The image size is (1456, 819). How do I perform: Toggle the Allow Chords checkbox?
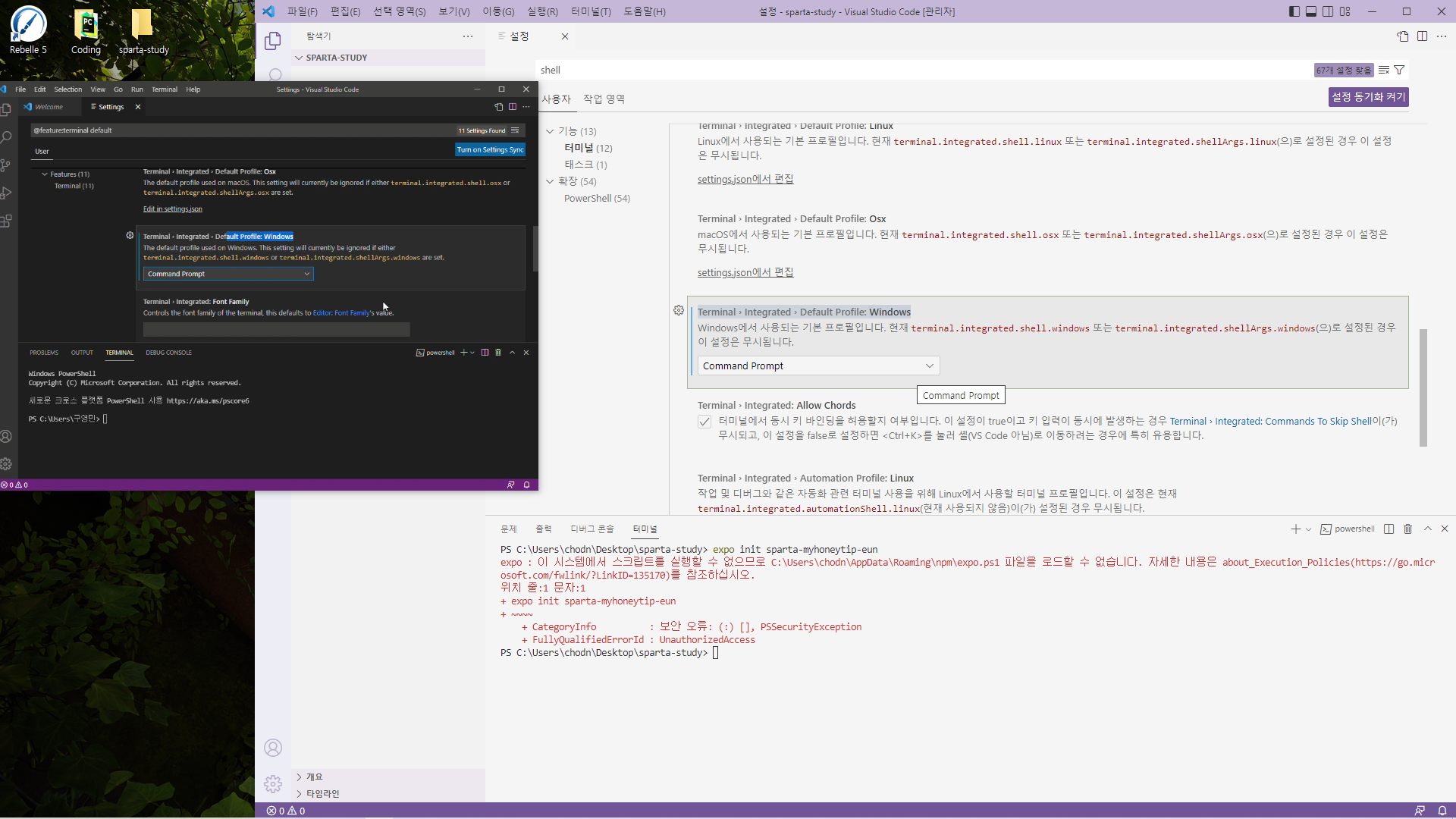point(704,422)
